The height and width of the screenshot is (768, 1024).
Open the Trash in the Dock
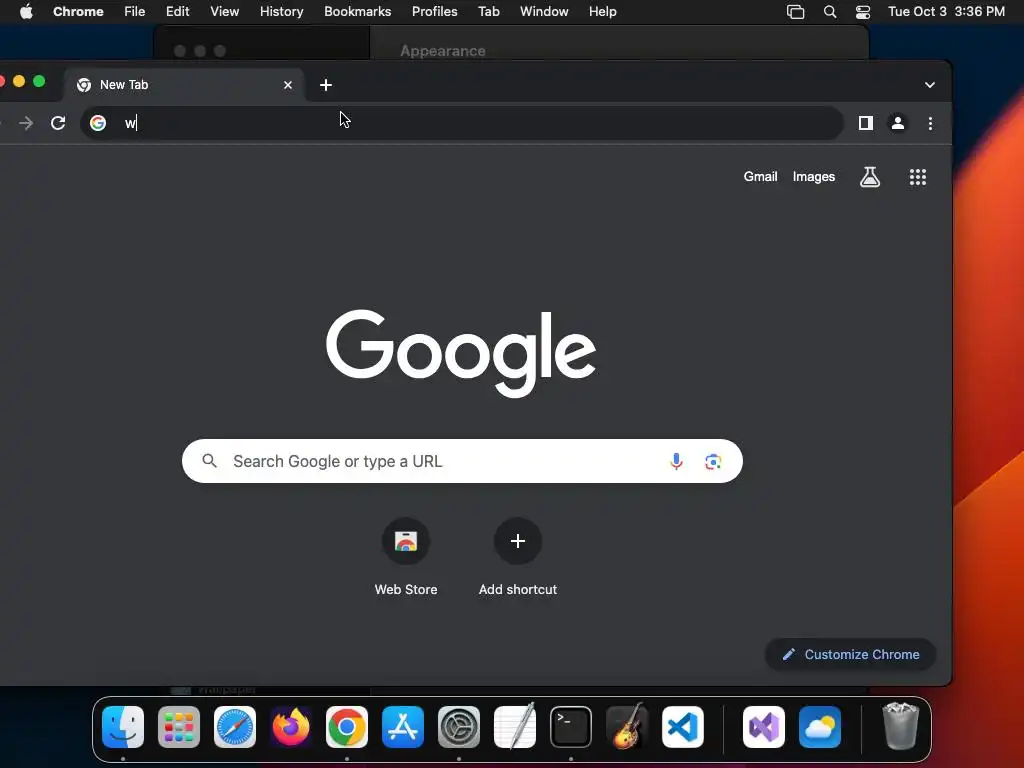tap(901, 727)
